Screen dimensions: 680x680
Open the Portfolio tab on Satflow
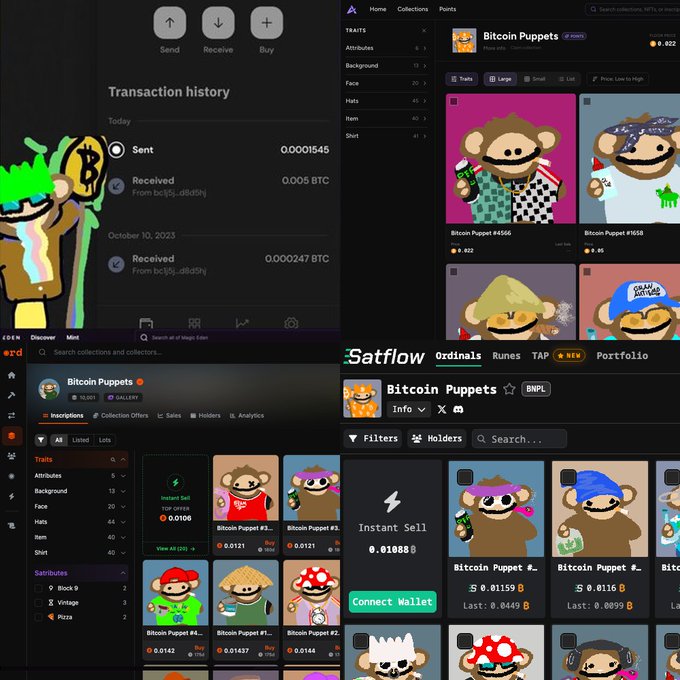click(622, 356)
